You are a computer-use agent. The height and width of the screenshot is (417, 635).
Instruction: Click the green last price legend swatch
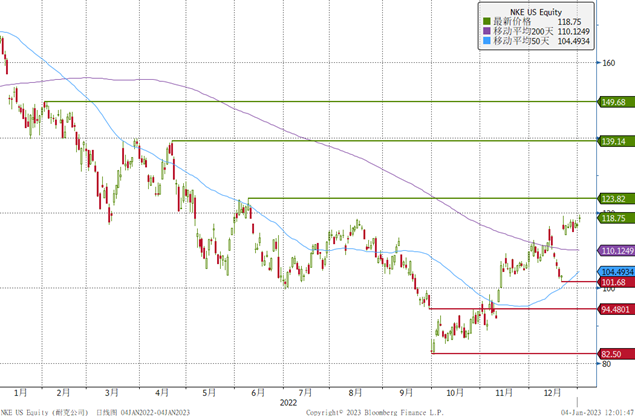pyautogui.click(x=485, y=20)
